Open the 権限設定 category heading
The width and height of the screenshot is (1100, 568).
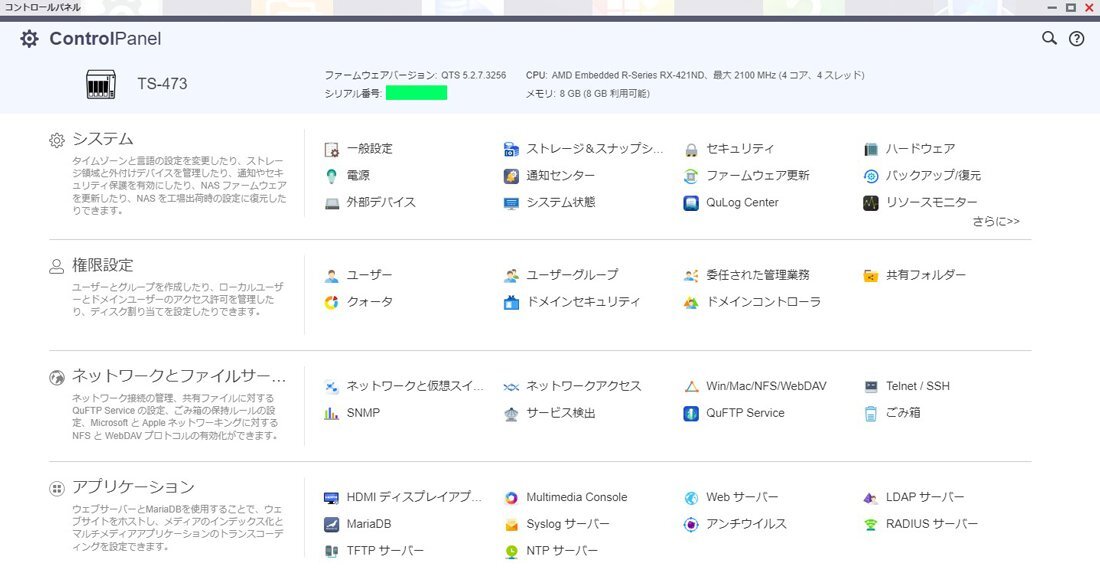[x=102, y=265]
